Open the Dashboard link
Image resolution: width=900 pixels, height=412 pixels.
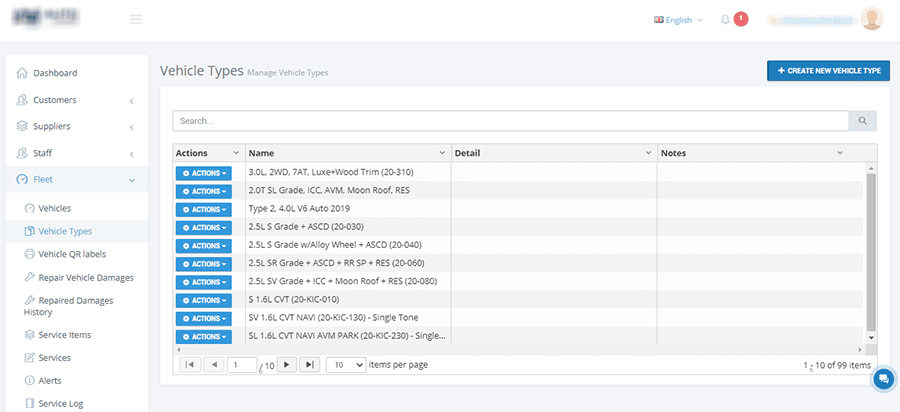click(x=55, y=73)
